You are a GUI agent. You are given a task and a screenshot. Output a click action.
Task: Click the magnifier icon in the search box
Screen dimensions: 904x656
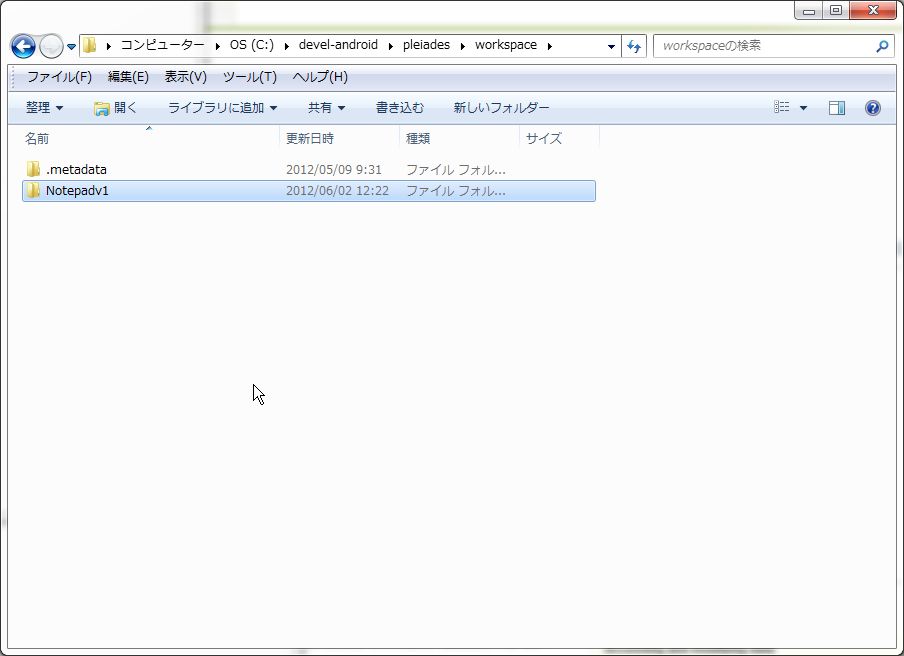coord(881,46)
